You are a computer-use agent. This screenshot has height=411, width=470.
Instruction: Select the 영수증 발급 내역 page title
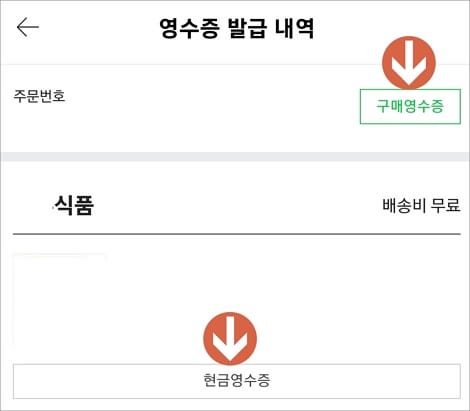click(237, 29)
